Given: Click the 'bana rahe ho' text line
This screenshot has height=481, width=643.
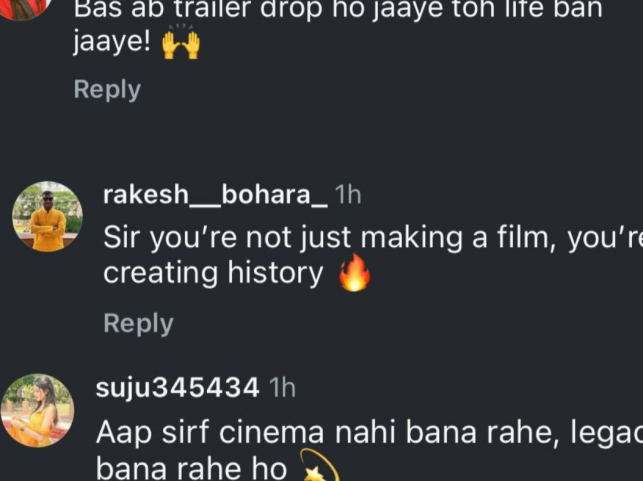Looking at the screenshot, I should [x=190, y=469].
